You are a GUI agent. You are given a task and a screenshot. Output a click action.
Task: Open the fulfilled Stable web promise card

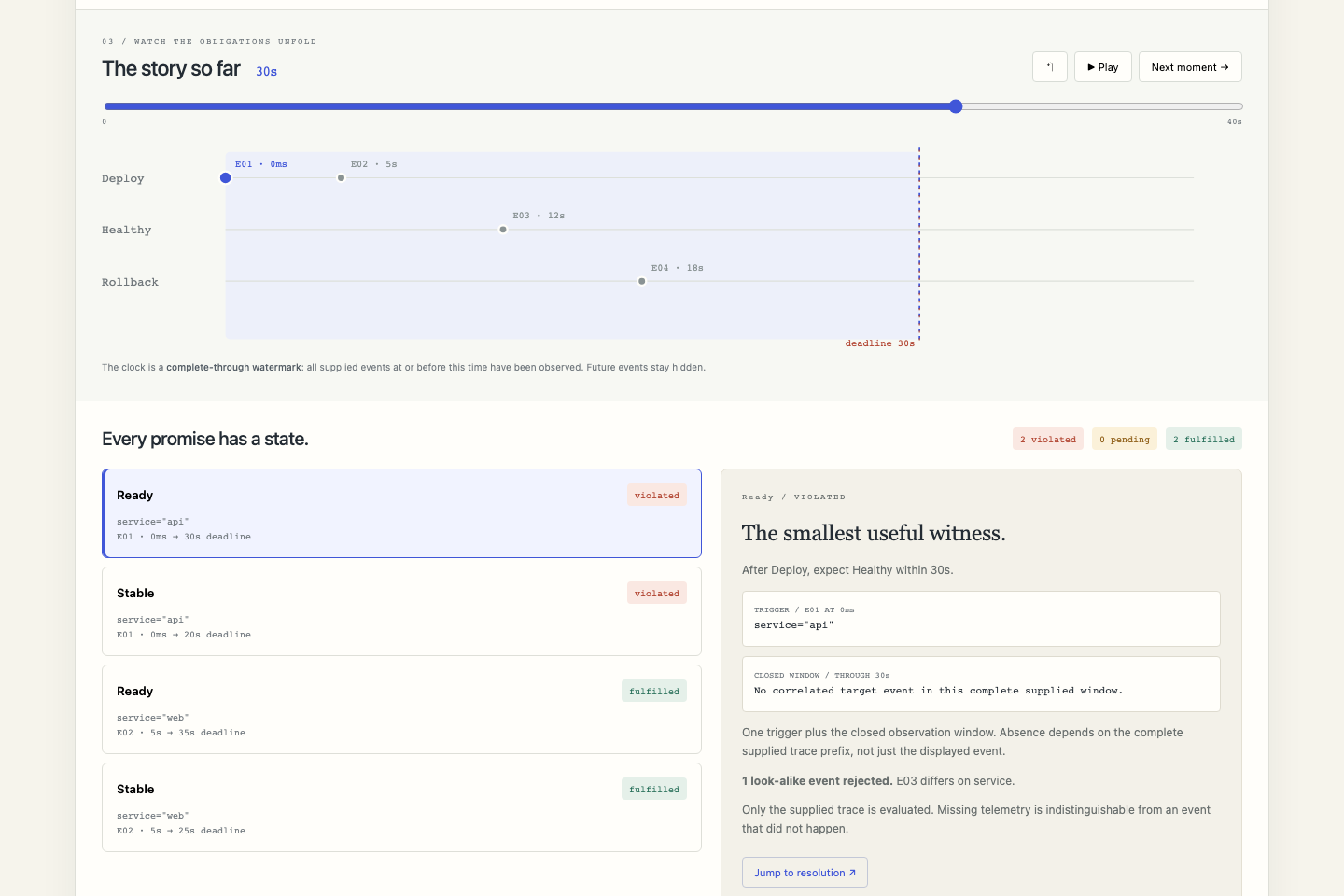(401, 807)
